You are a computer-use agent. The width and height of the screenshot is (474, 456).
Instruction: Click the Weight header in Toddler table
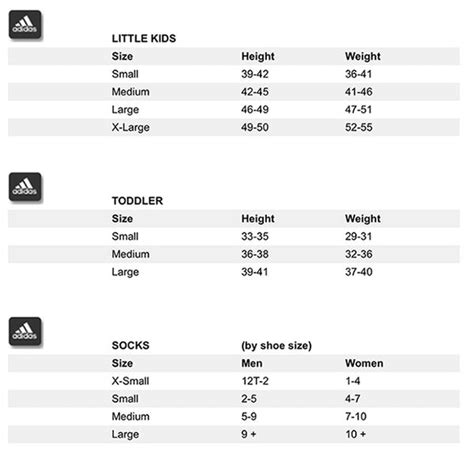click(363, 219)
